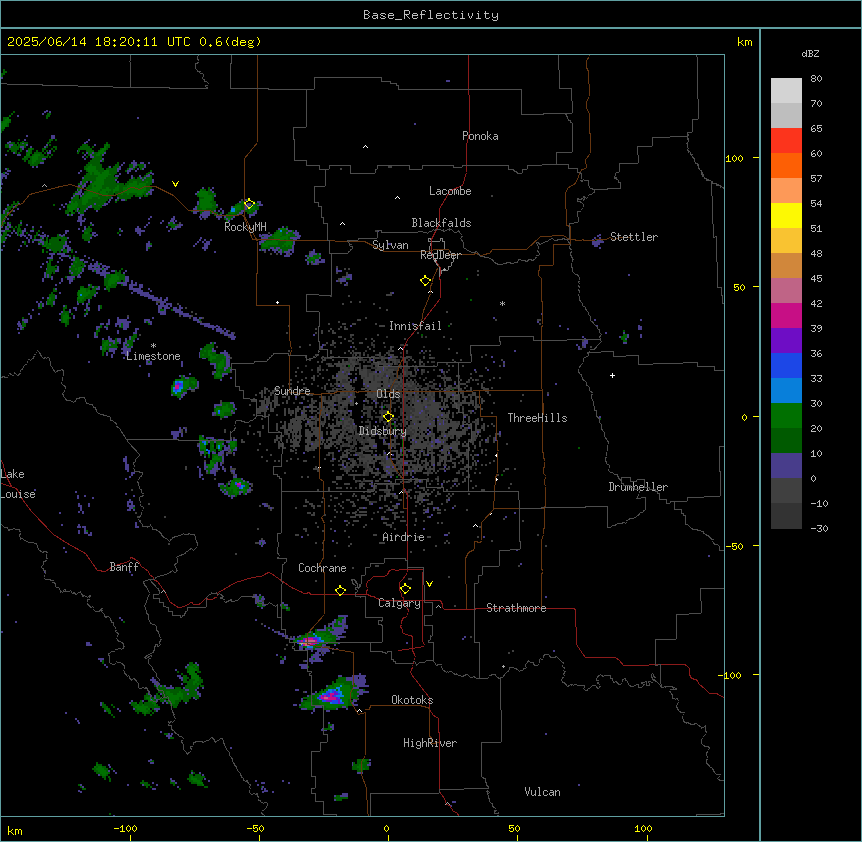The image size is (862, 842).
Task: Select the Lacombe label
Action: pyautogui.click(x=450, y=191)
